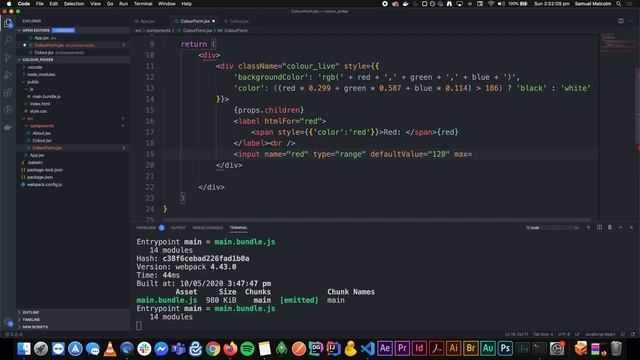
Task: Close the terminal panel
Action: (631, 227)
